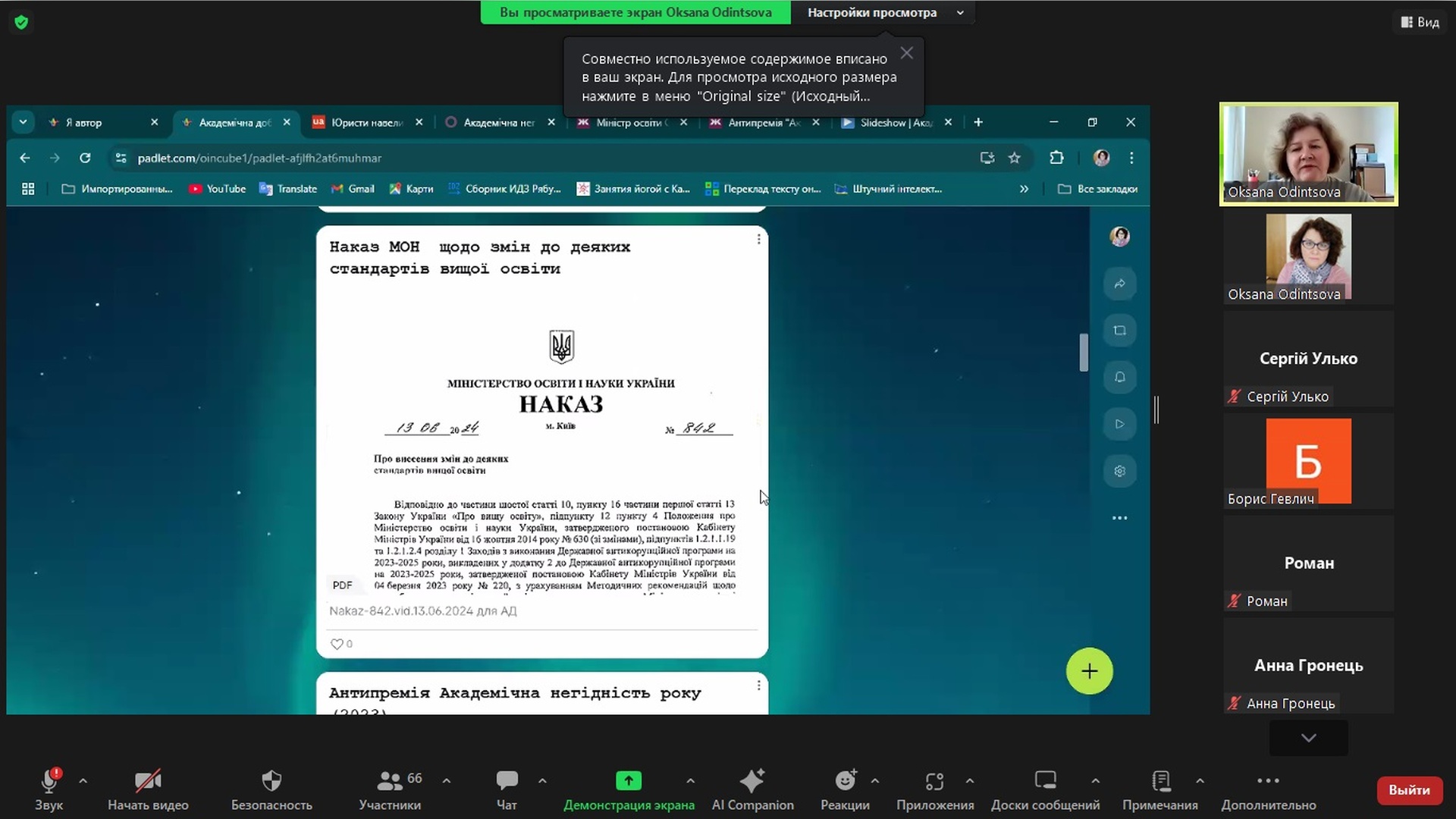Open Padlet notifications bell icon

[x=1119, y=377]
